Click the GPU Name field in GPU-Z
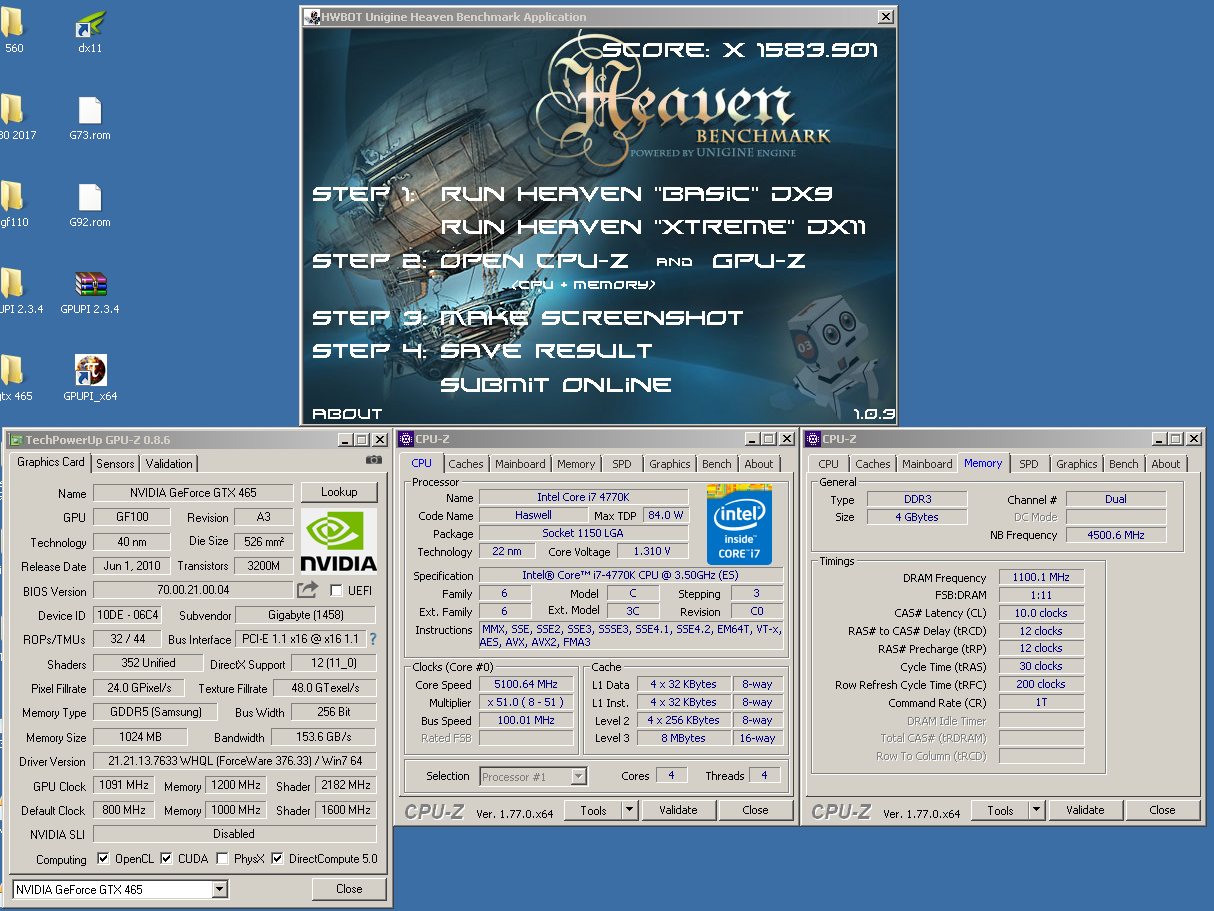Screen dimensions: 1214x911 [193, 493]
